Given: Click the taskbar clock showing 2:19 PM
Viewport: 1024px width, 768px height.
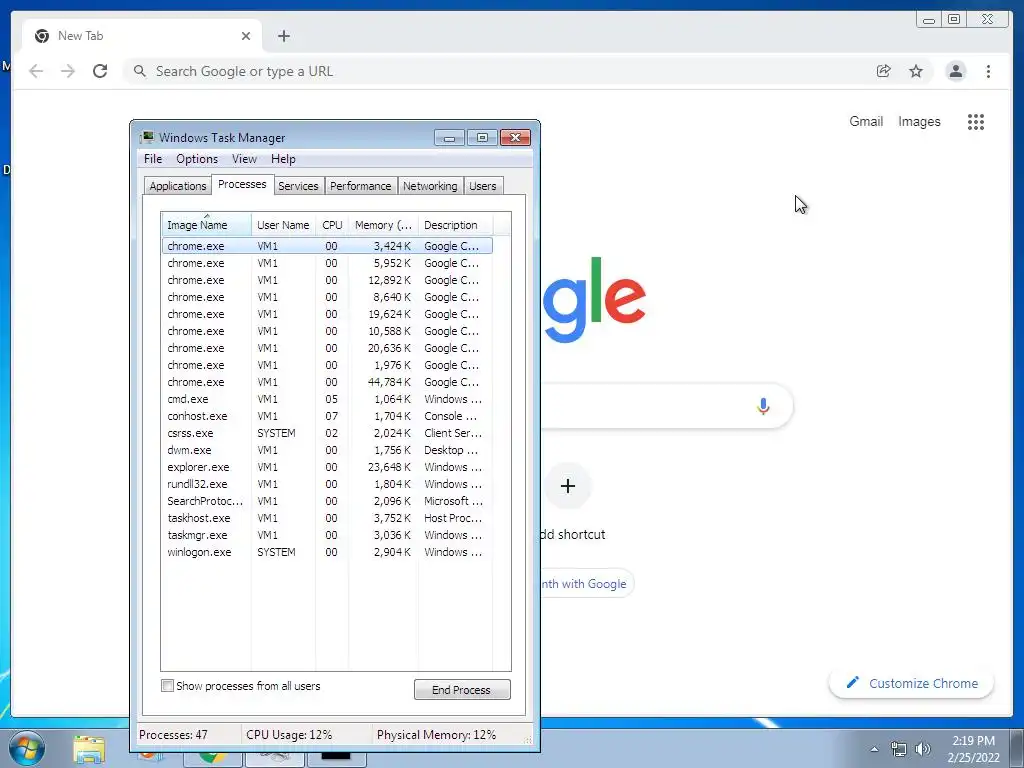Looking at the screenshot, I should [x=973, y=749].
